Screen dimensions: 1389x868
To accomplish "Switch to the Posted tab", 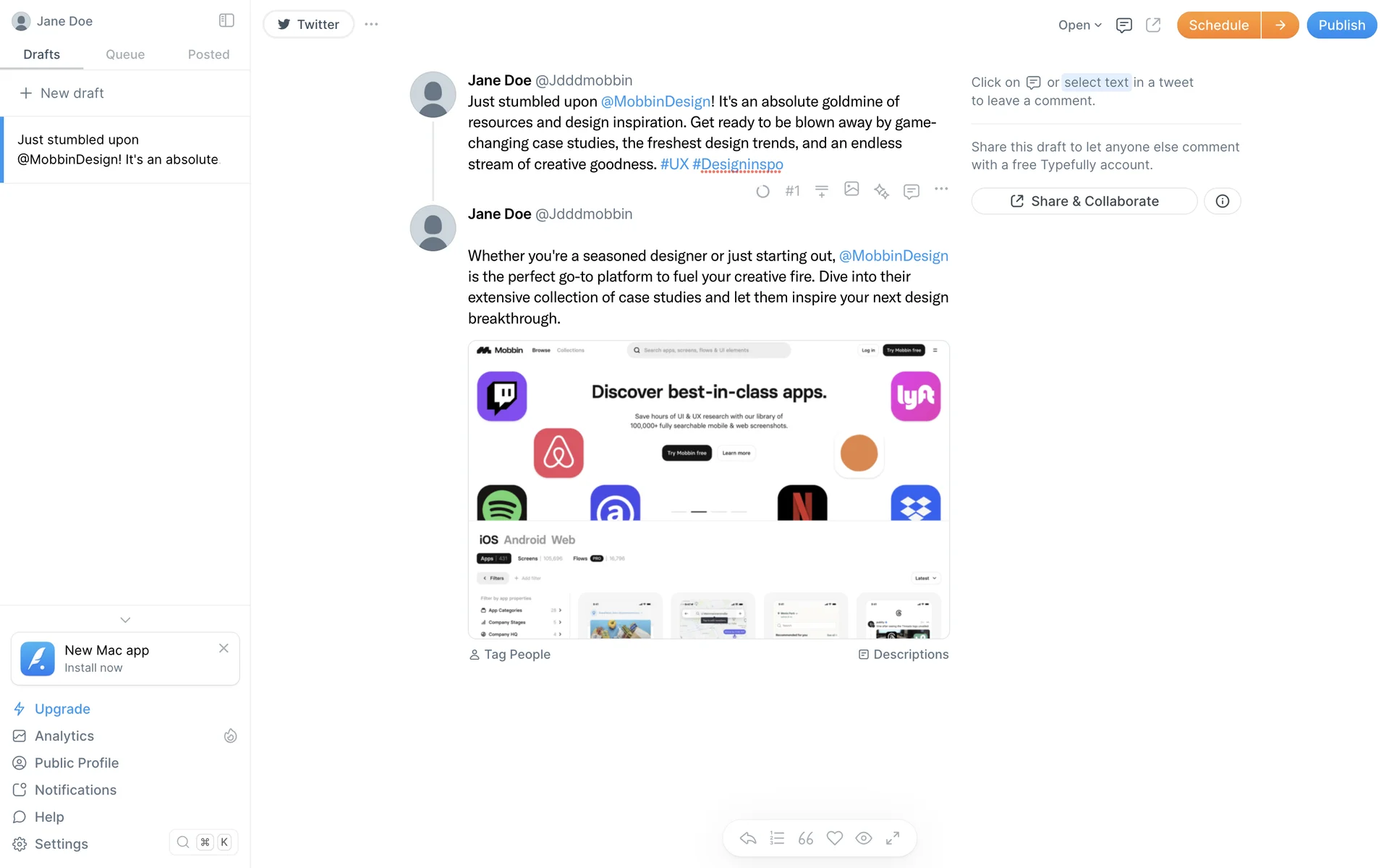I will point(208,54).
